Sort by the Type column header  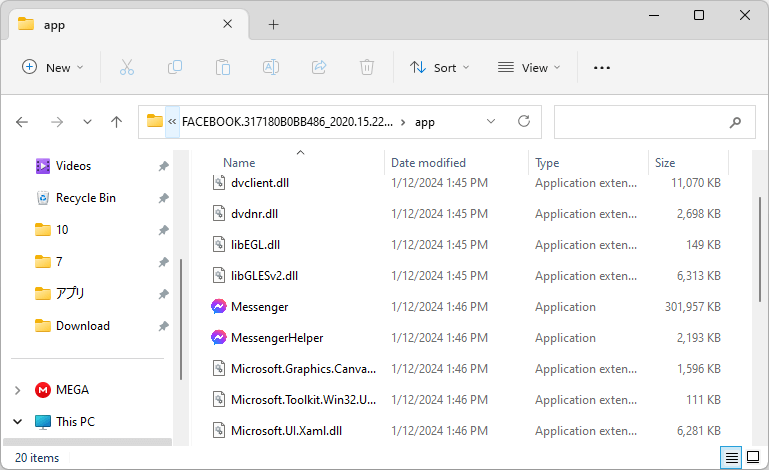pos(547,163)
